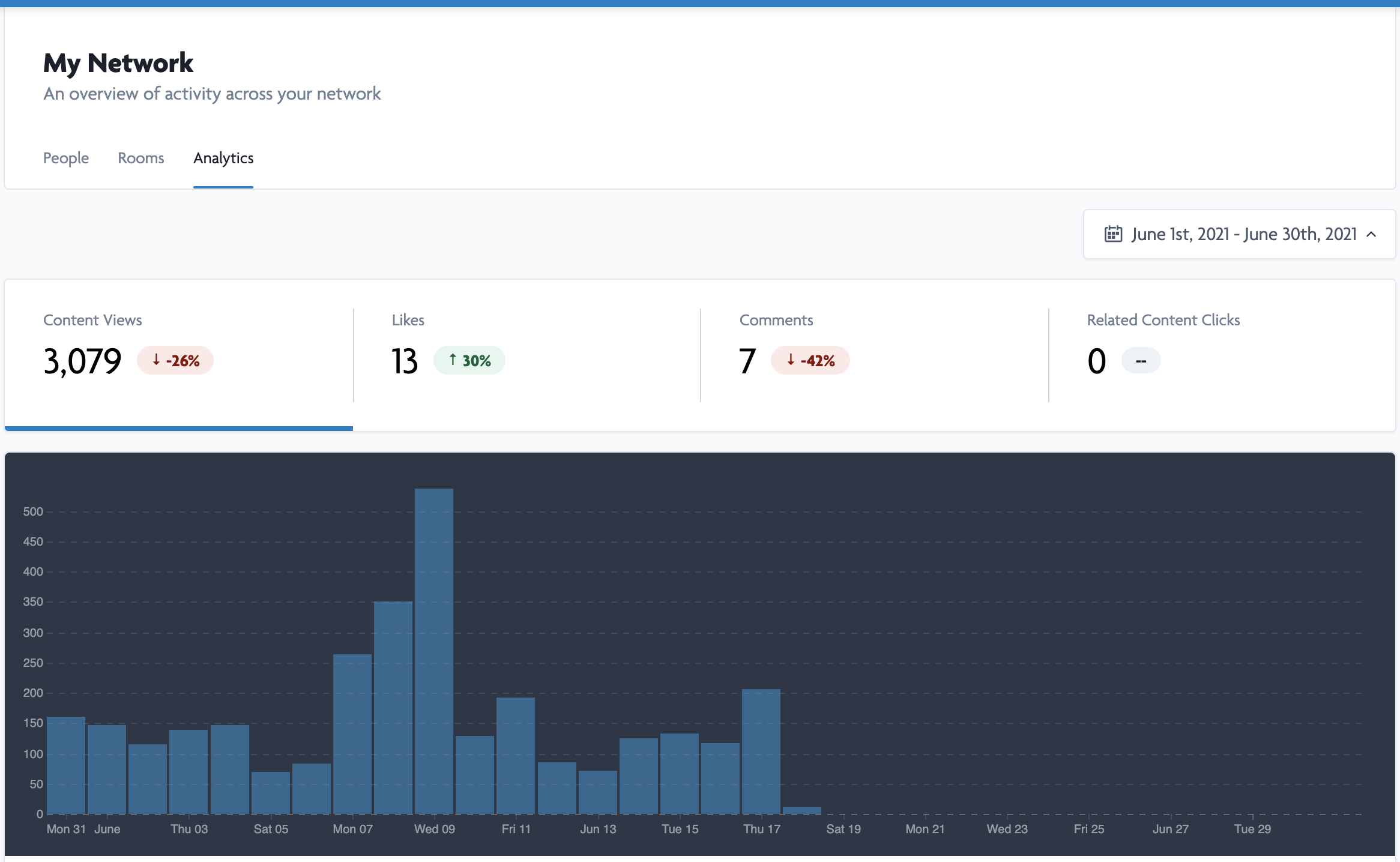Click the Mon 07 chart bar

click(x=352, y=734)
